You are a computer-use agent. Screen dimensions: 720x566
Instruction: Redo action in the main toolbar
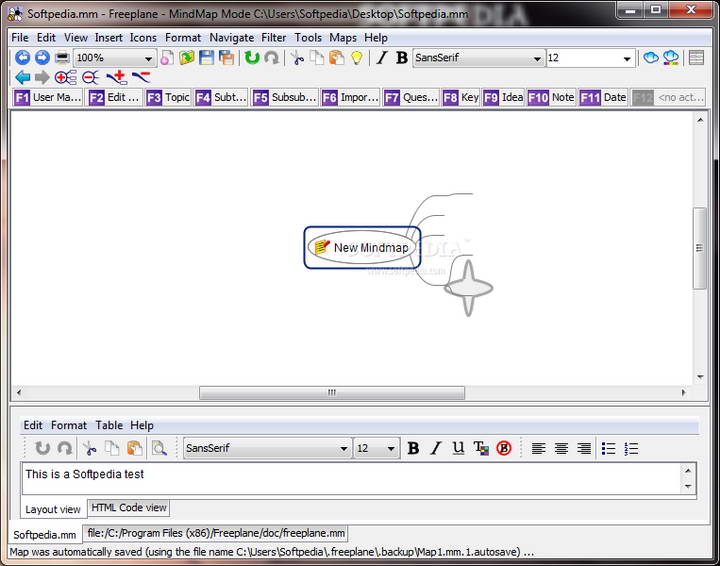[272, 58]
